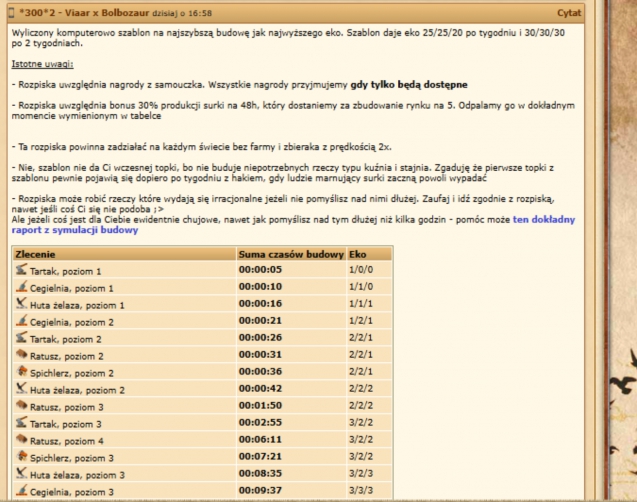The image size is (637, 502).
Task: Click the Cegielnia poziom 1 clay pit icon
Action: [x=22, y=287]
